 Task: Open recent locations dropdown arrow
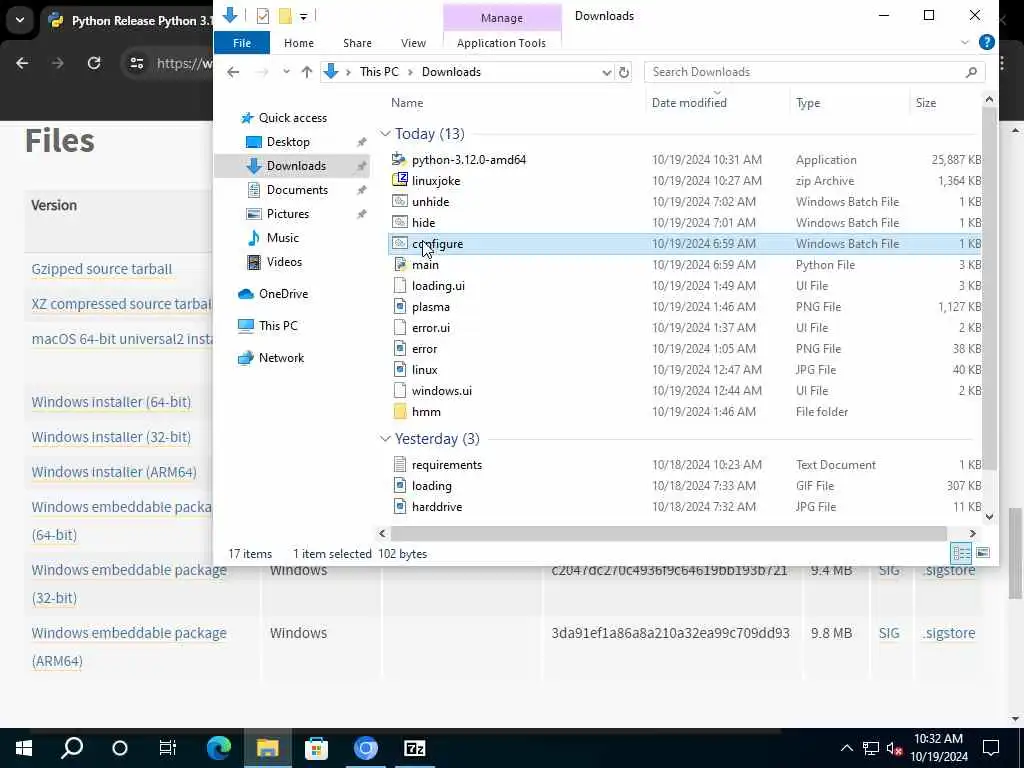tap(286, 72)
